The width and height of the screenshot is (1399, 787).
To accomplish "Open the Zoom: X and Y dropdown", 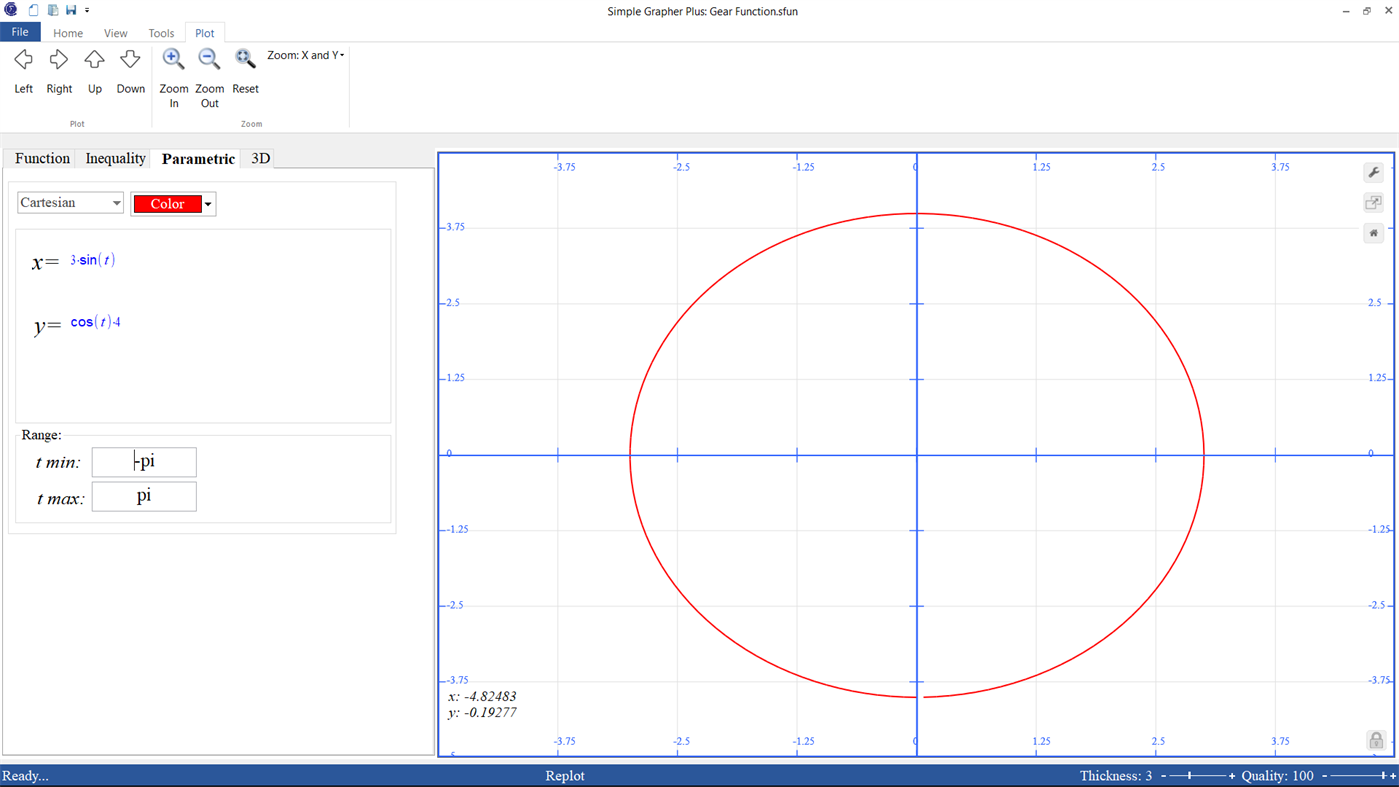I will tap(306, 55).
